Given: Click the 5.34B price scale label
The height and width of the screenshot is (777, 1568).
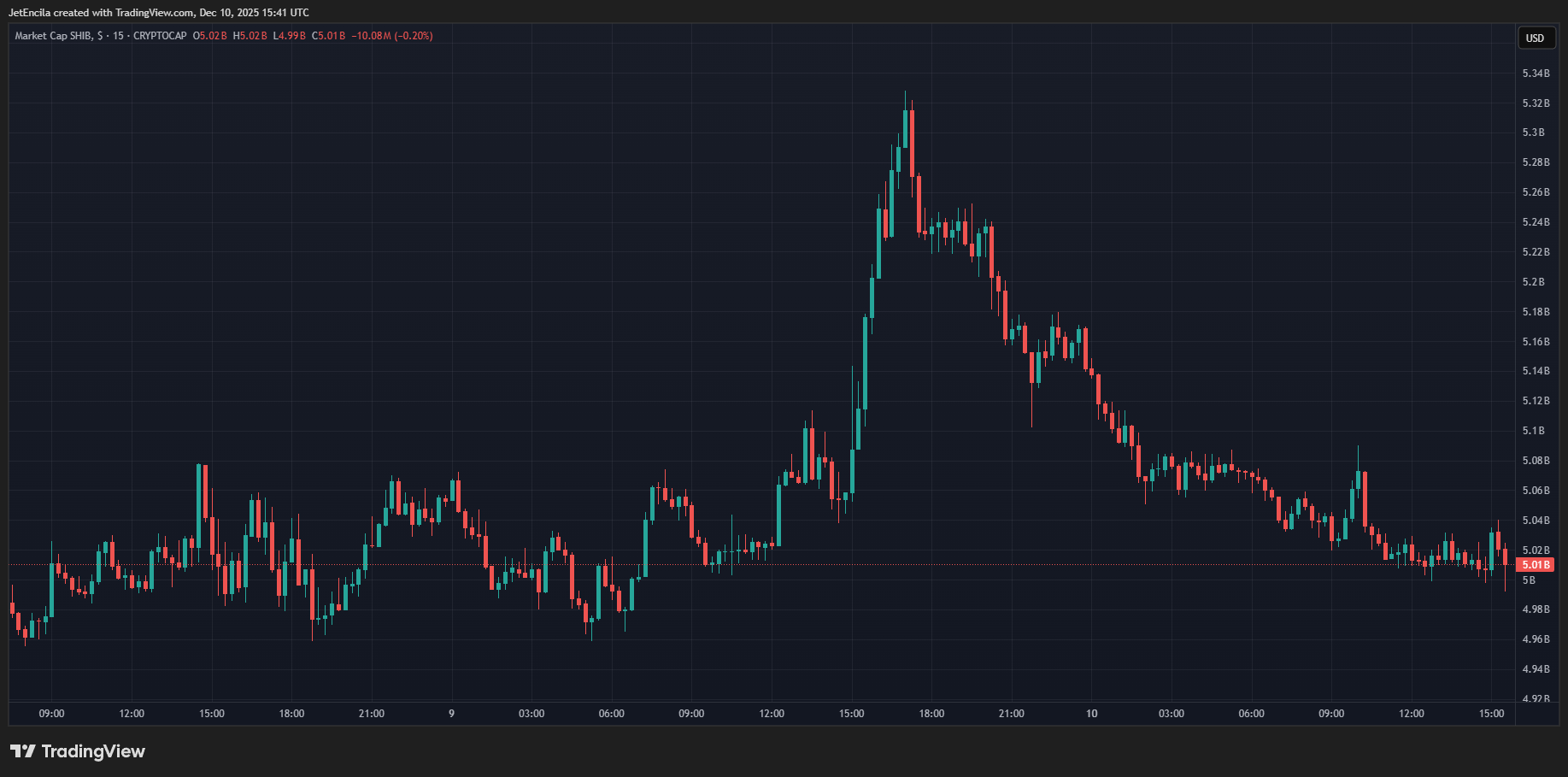Looking at the screenshot, I should [1536, 74].
